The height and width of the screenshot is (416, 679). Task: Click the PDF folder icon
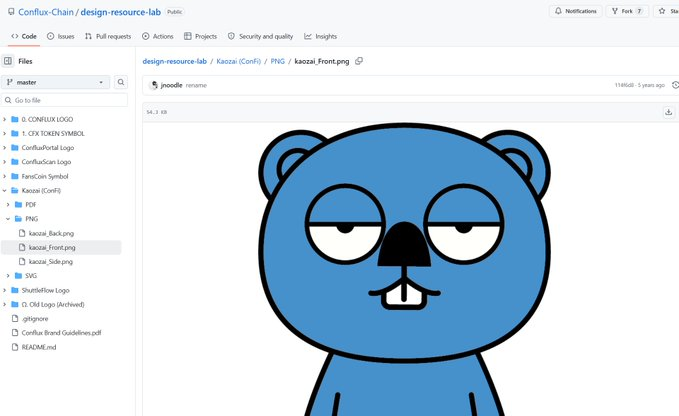tap(18, 204)
